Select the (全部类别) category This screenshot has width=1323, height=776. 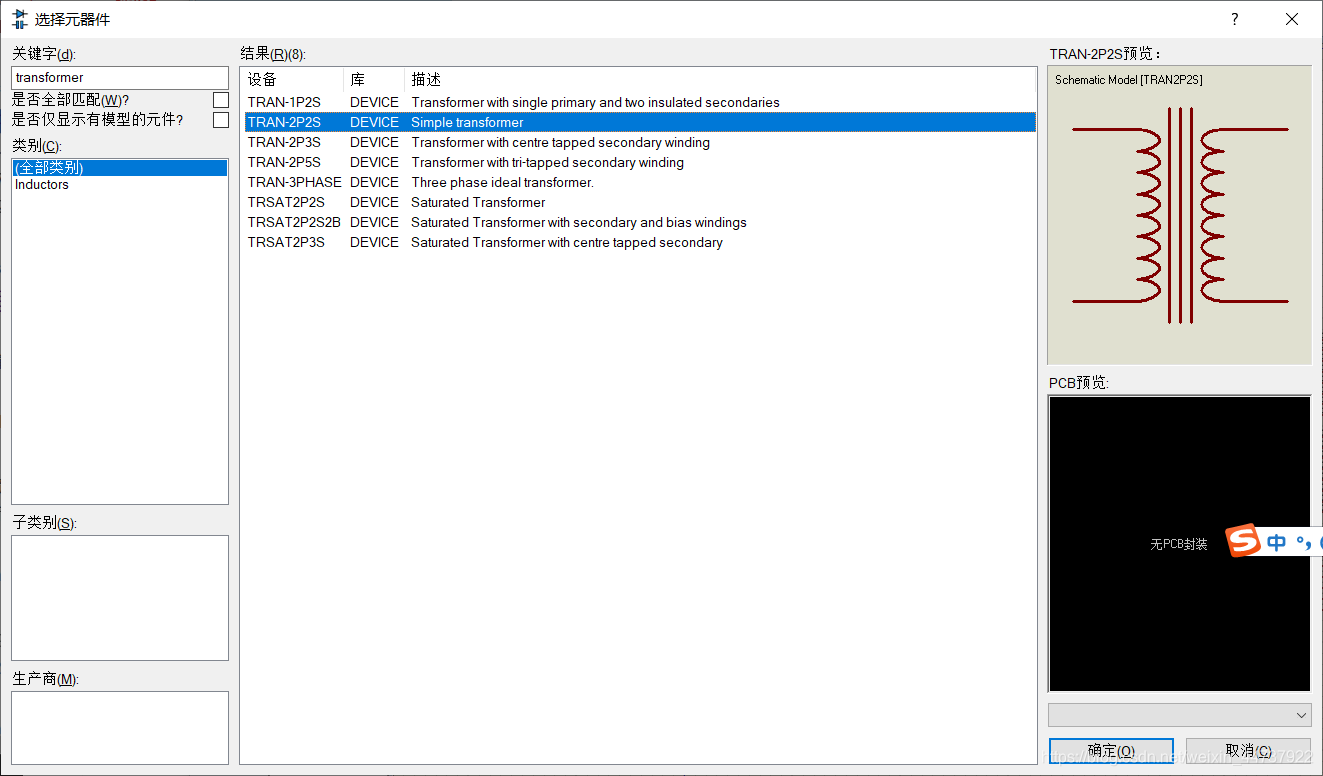tap(120, 168)
